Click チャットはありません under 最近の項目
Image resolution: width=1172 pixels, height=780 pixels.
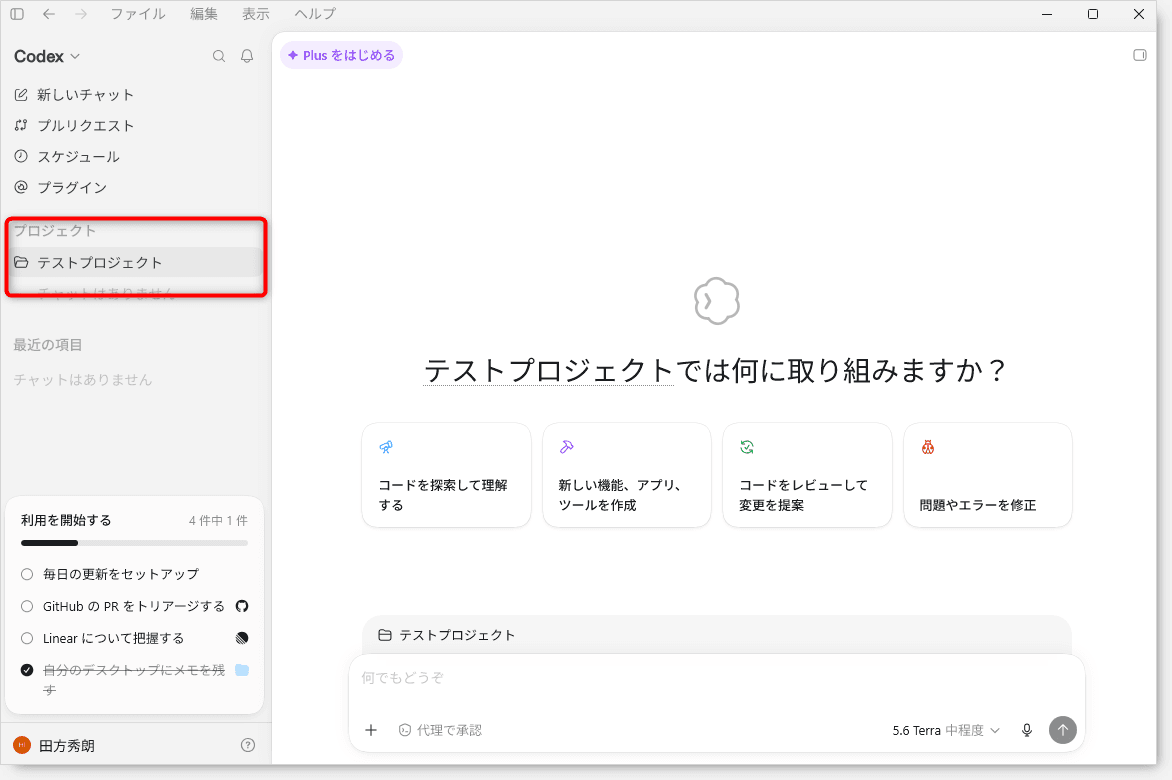pos(83,380)
